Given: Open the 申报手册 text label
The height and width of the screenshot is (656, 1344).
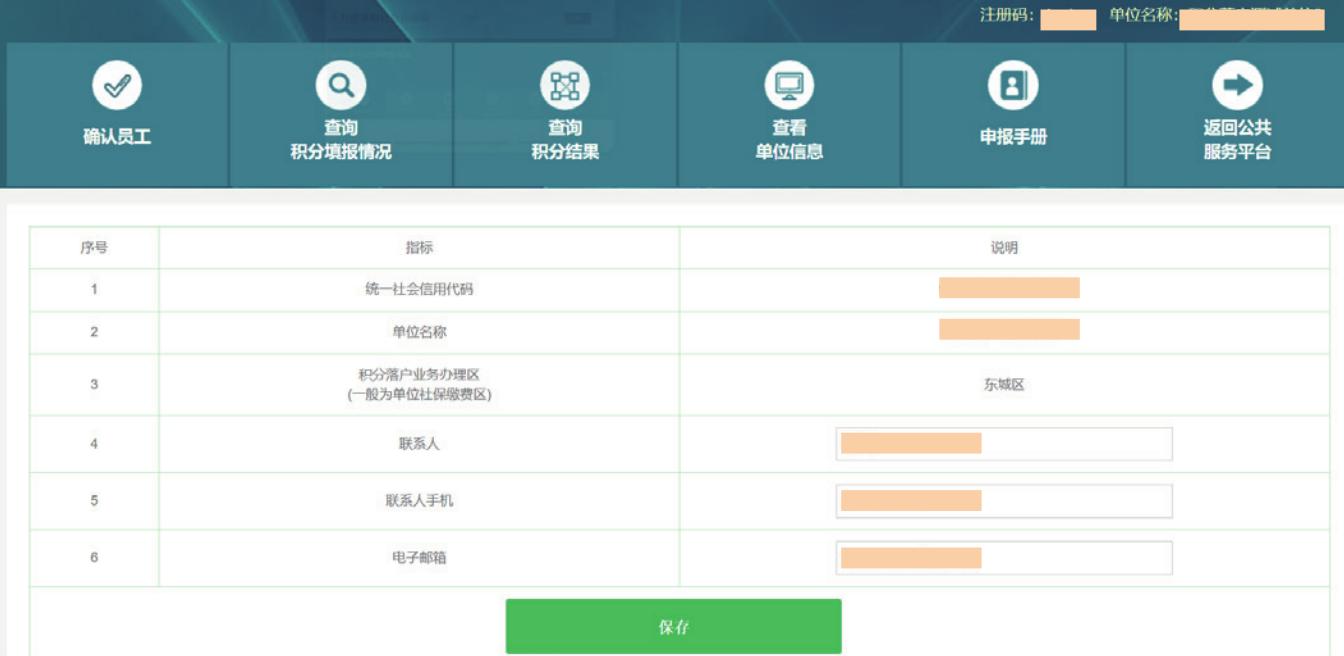Looking at the screenshot, I should coord(1013,137).
